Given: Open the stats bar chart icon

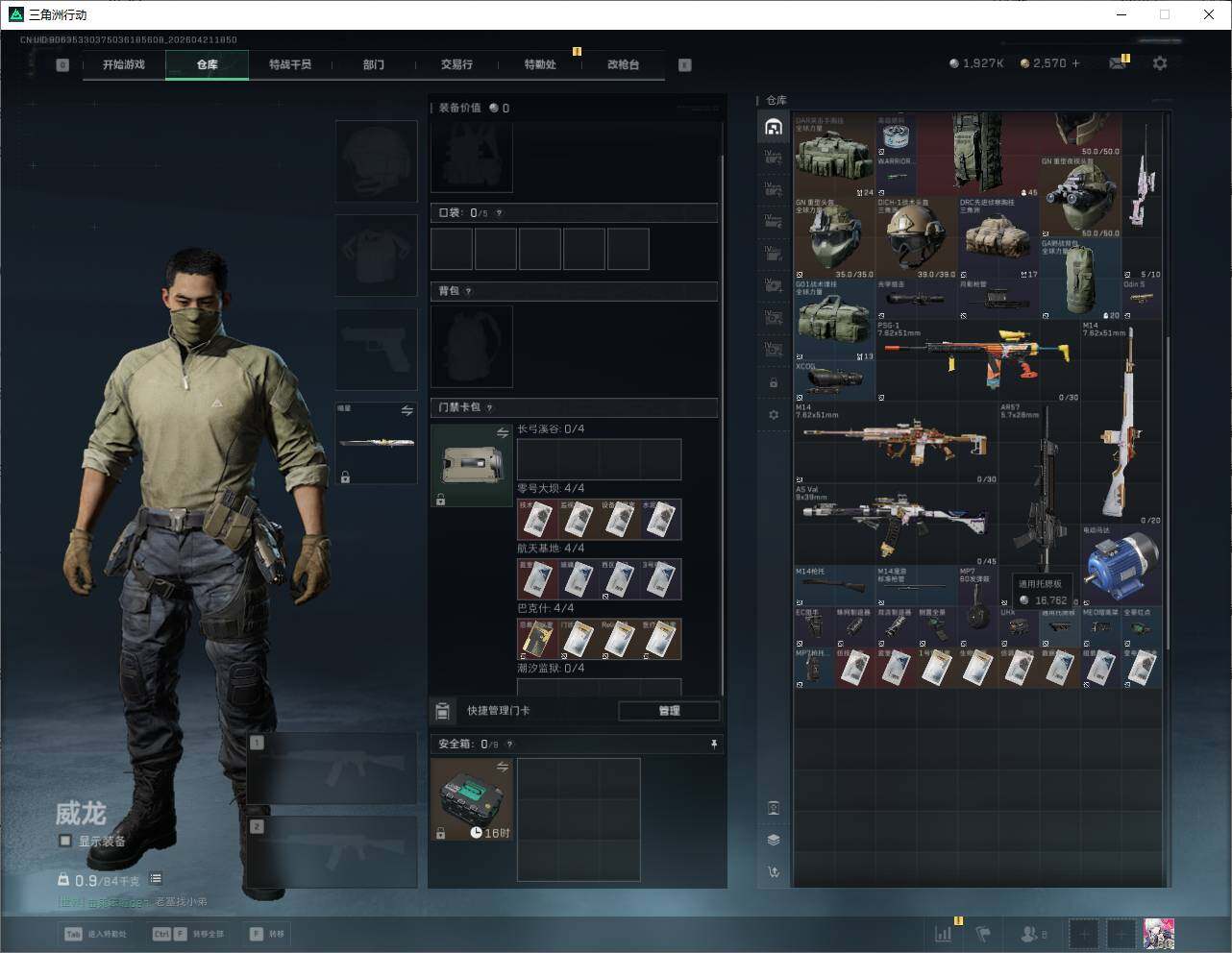Looking at the screenshot, I should 944,934.
